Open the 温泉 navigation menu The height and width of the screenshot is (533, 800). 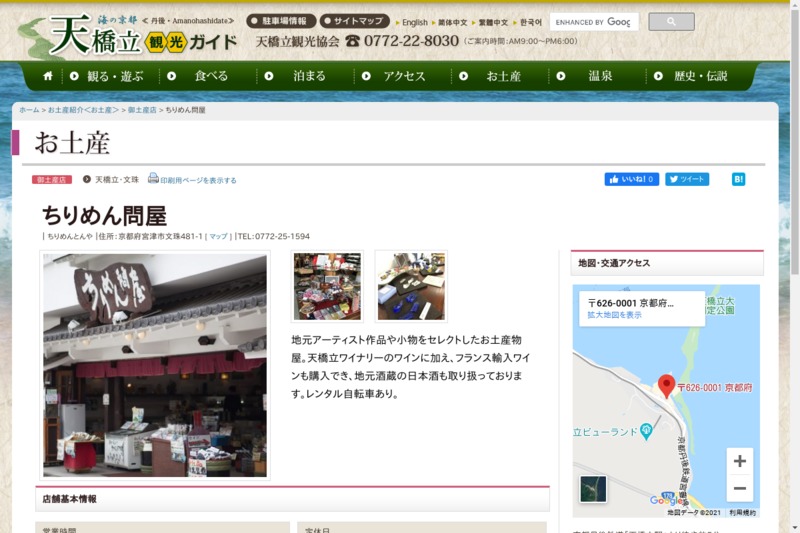click(x=601, y=76)
